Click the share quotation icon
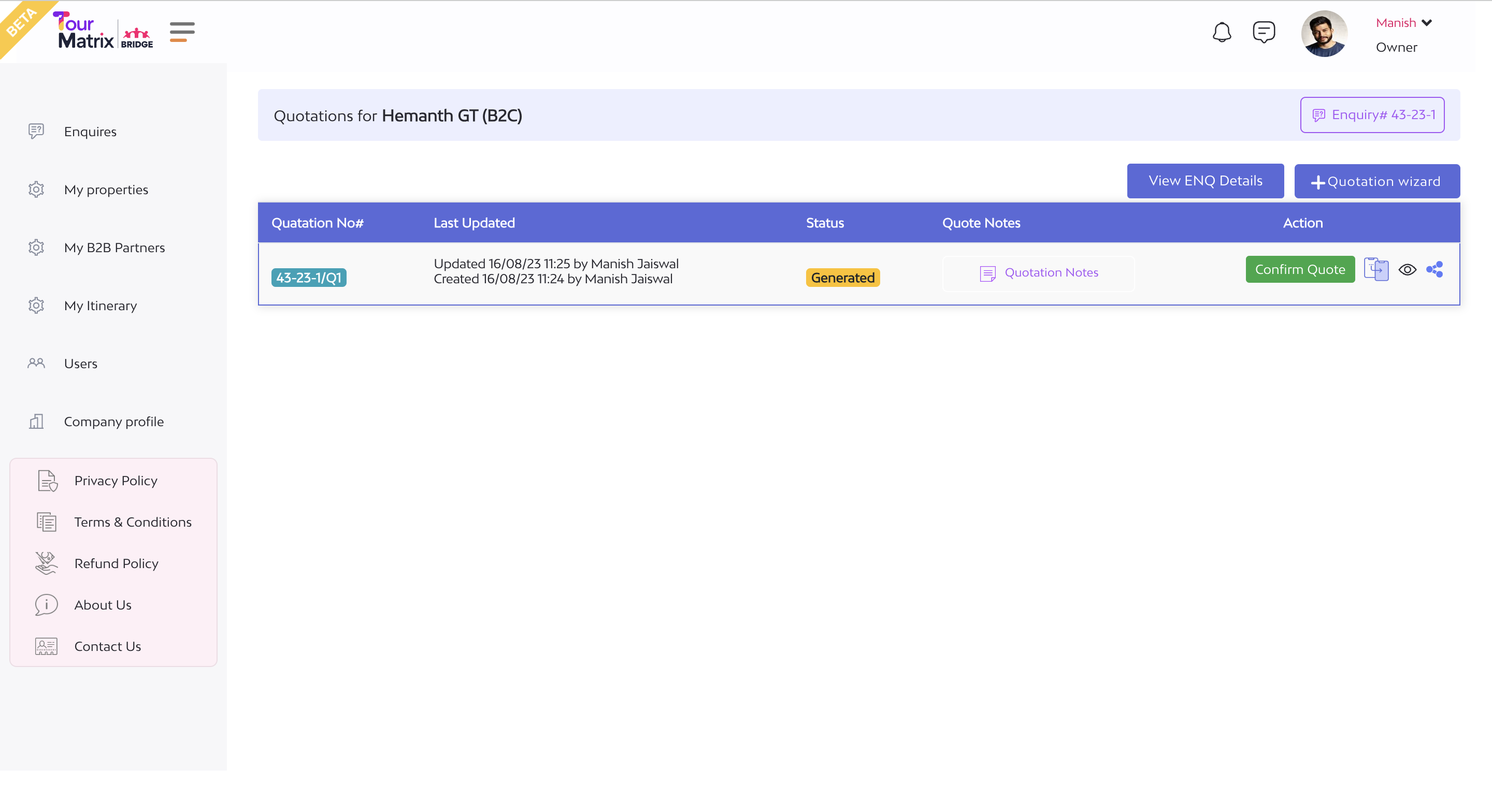 pos(1434,269)
